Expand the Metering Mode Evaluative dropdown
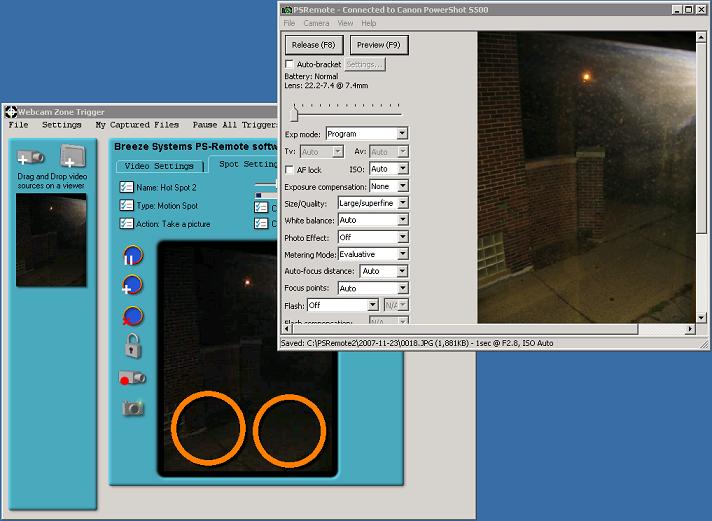 pos(373,254)
